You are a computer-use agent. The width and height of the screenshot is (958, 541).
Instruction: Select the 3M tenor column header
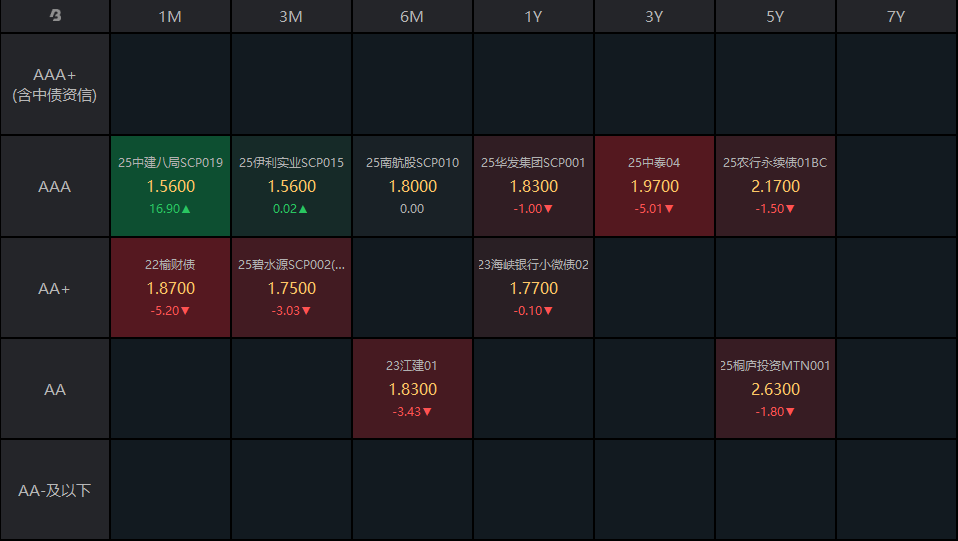pos(291,17)
